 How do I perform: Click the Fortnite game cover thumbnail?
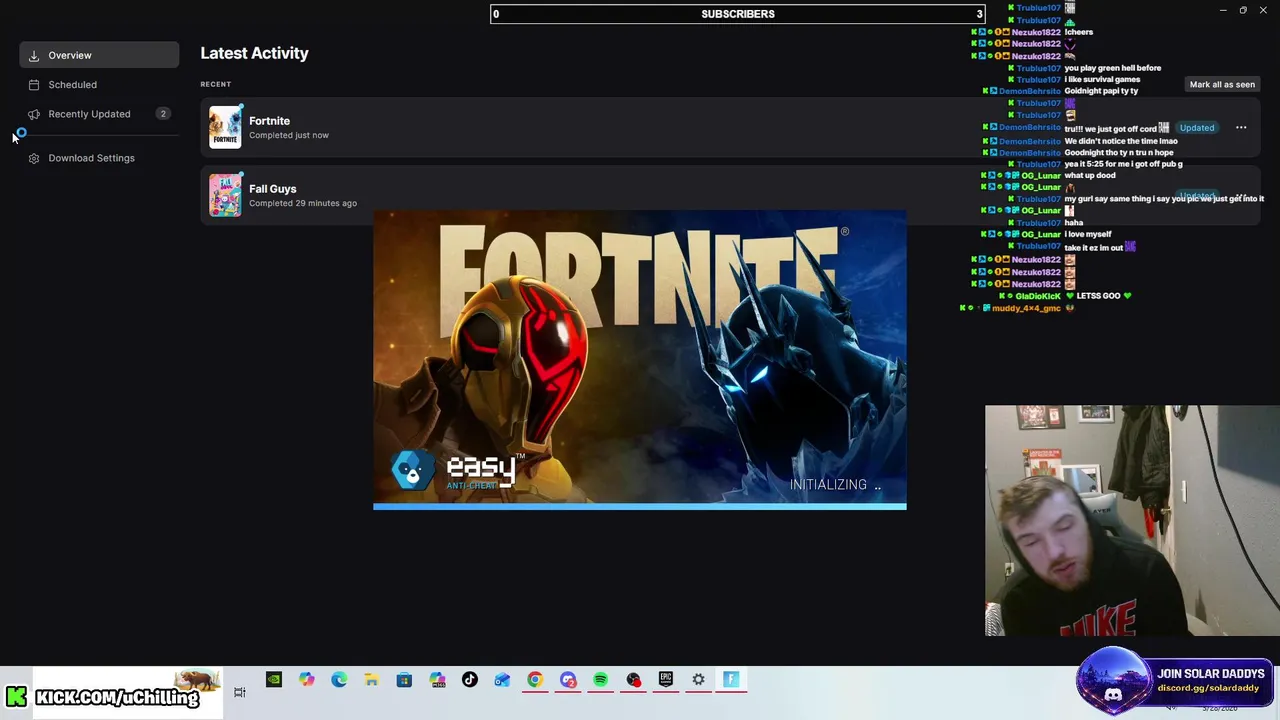pos(225,127)
